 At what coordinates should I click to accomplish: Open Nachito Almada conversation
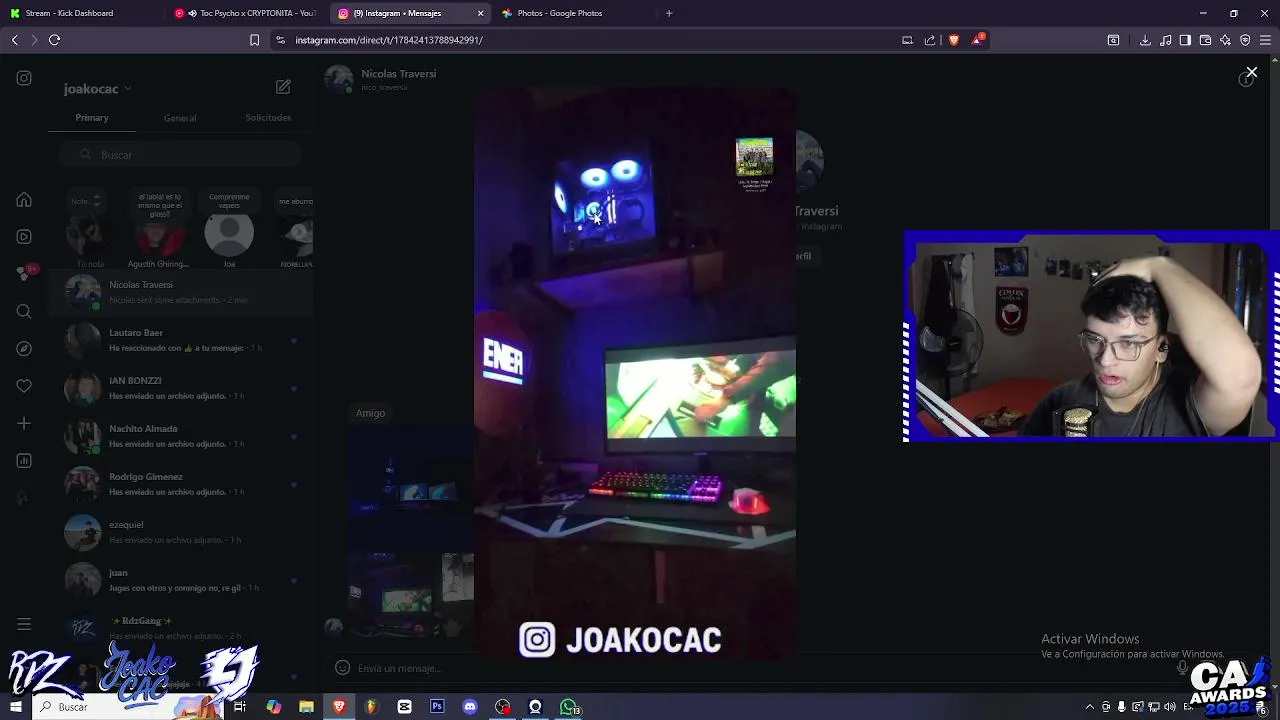[181, 436]
